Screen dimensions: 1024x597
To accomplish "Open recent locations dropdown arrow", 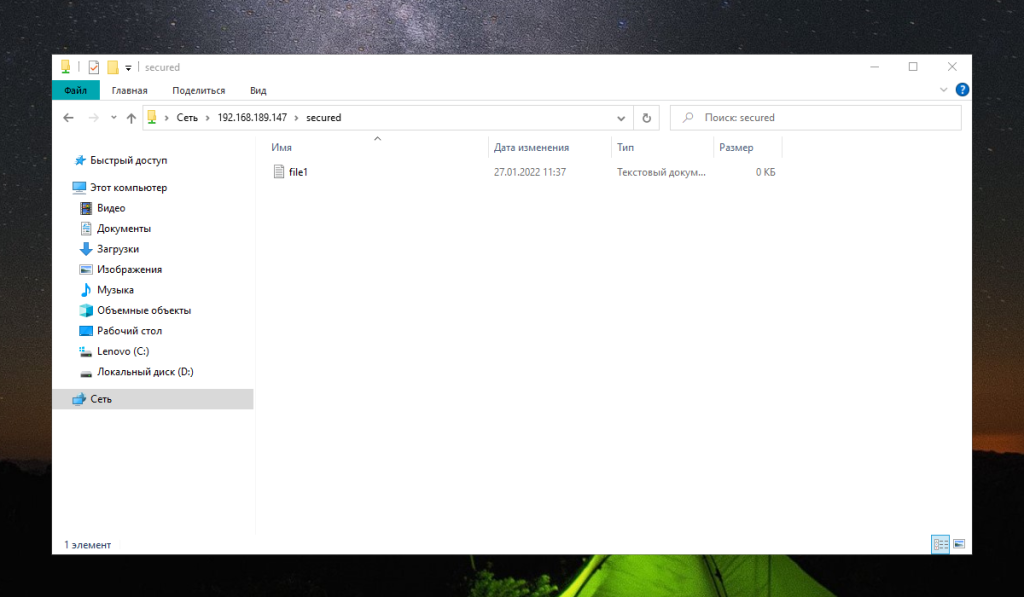I will (x=114, y=118).
